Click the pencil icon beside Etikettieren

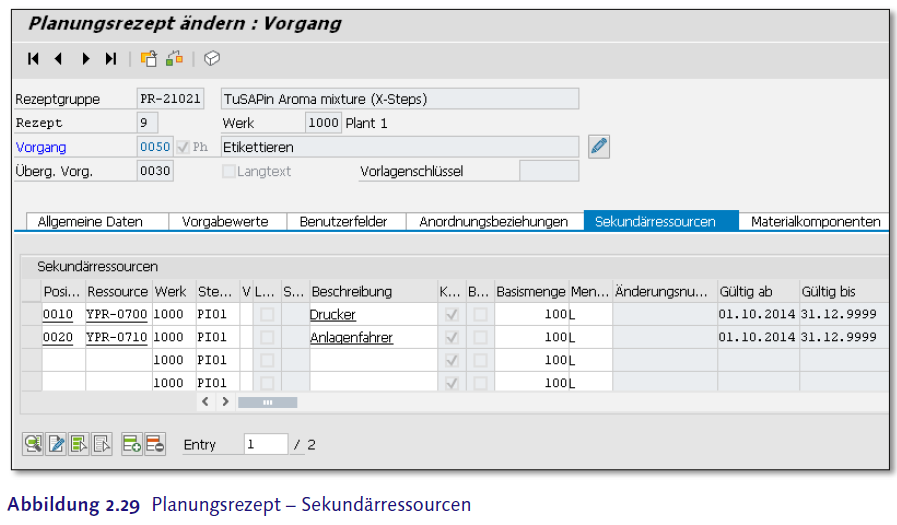click(x=598, y=147)
